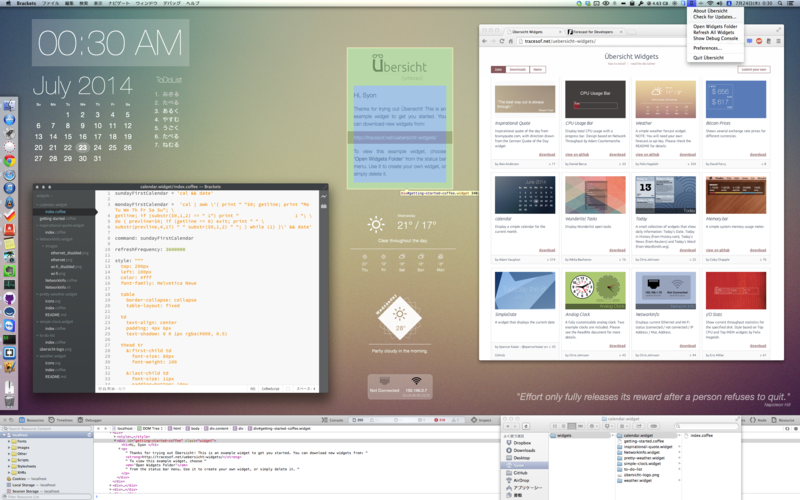
Task: Select Check for Updates menu entry
Action: coord(714,17)
